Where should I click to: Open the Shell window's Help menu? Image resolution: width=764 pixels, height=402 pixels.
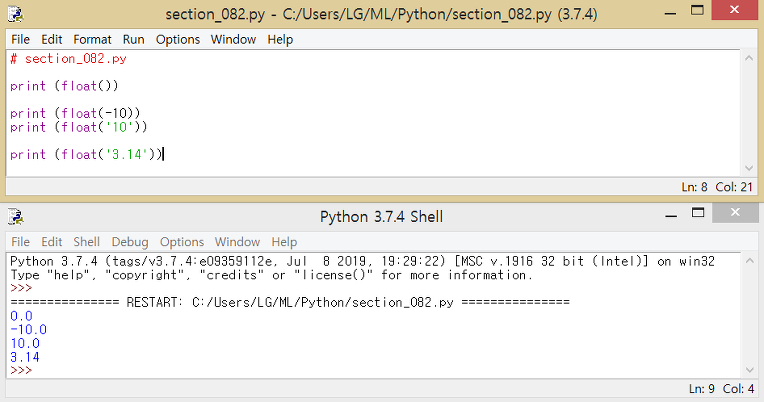tap(284, 242)
